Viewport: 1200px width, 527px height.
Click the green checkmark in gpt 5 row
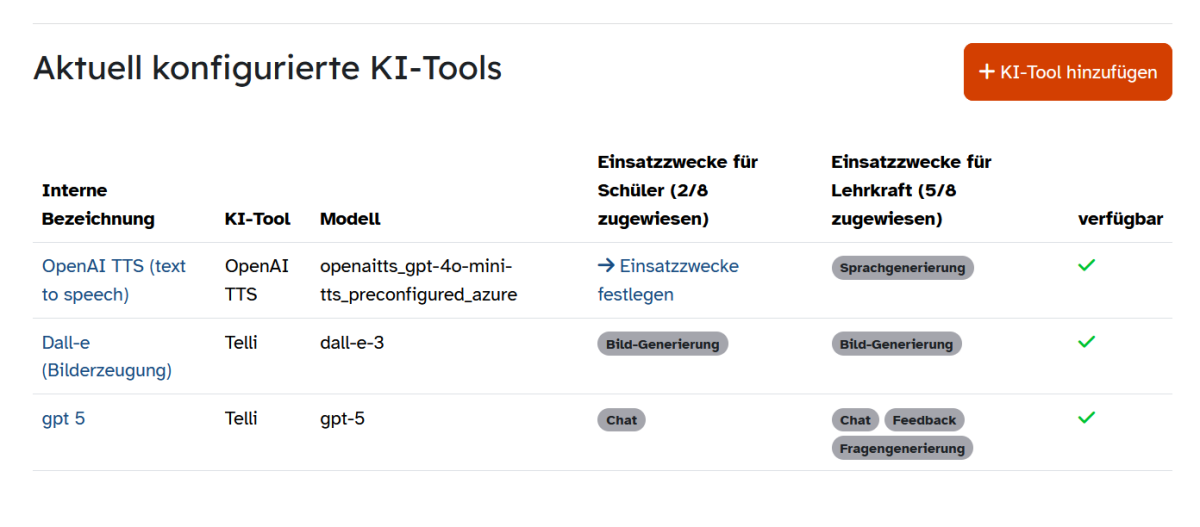coord(1086,418)
